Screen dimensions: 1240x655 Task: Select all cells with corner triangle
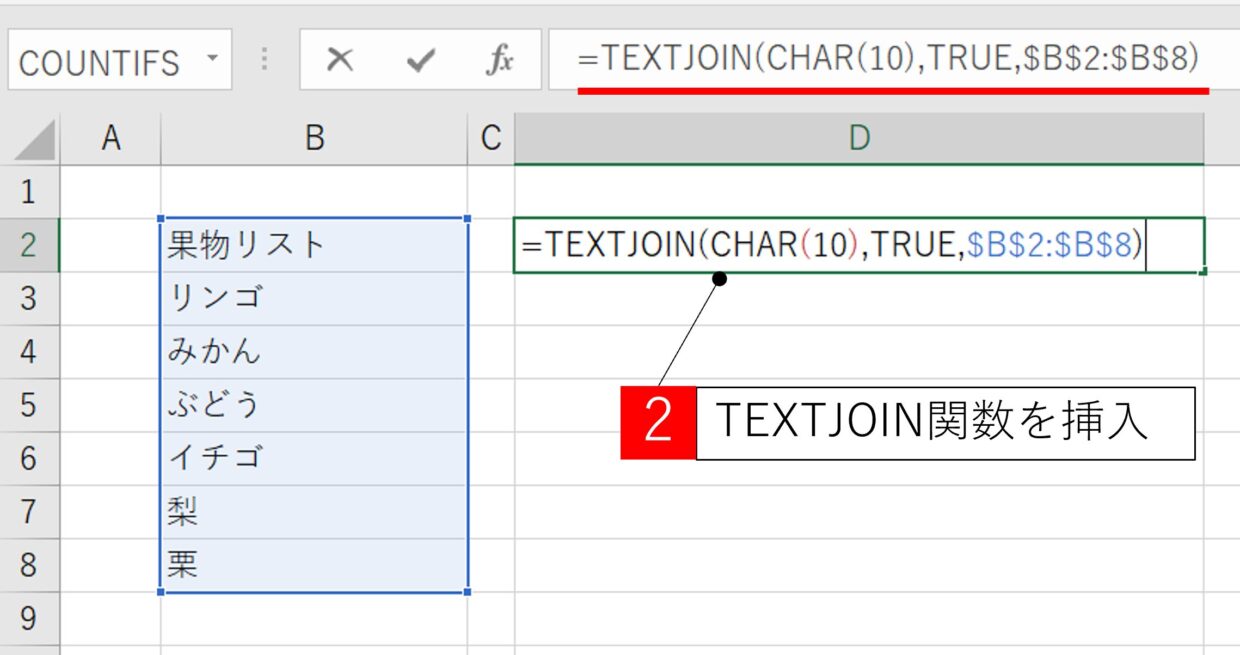[33, 140]
